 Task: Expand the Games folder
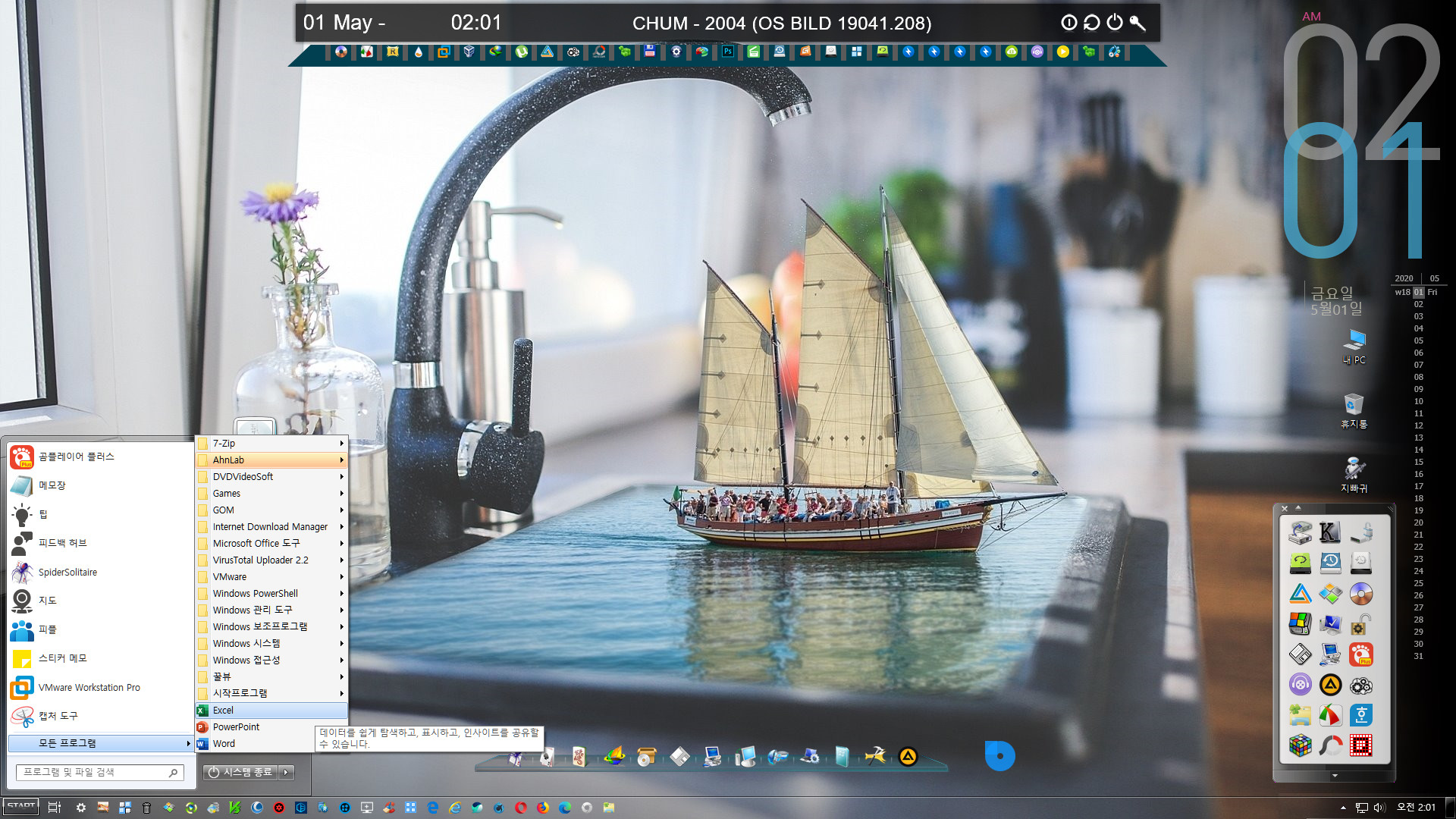pos(271,494)
